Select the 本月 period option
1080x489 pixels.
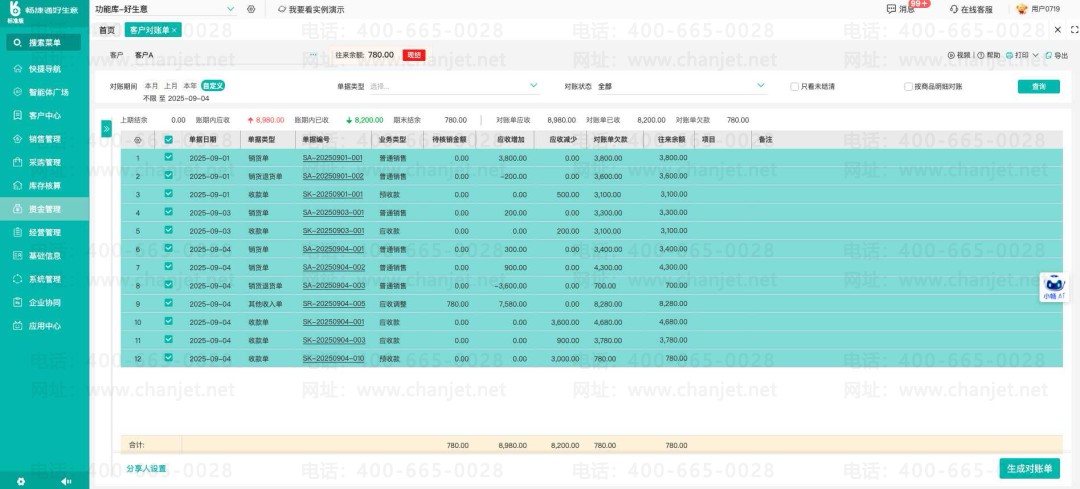point(151,86)
